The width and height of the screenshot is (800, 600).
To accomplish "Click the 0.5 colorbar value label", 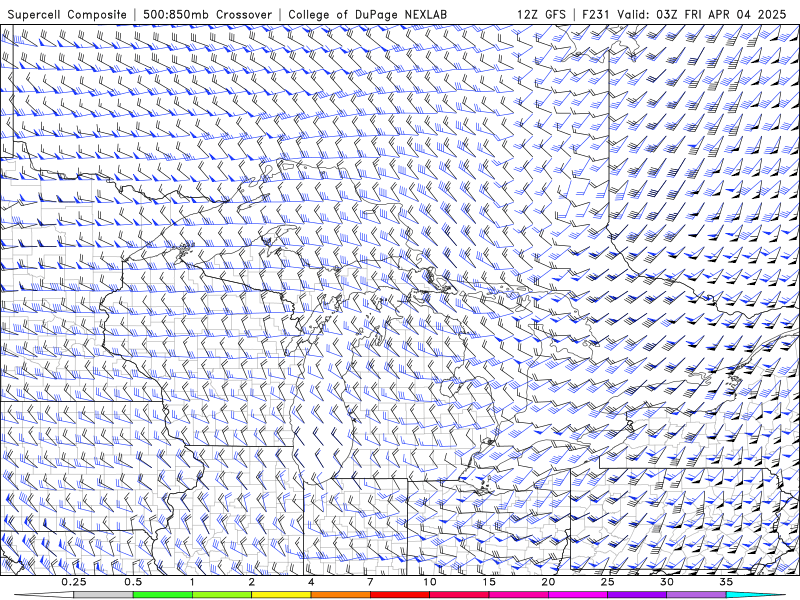I will click(133, 582).
